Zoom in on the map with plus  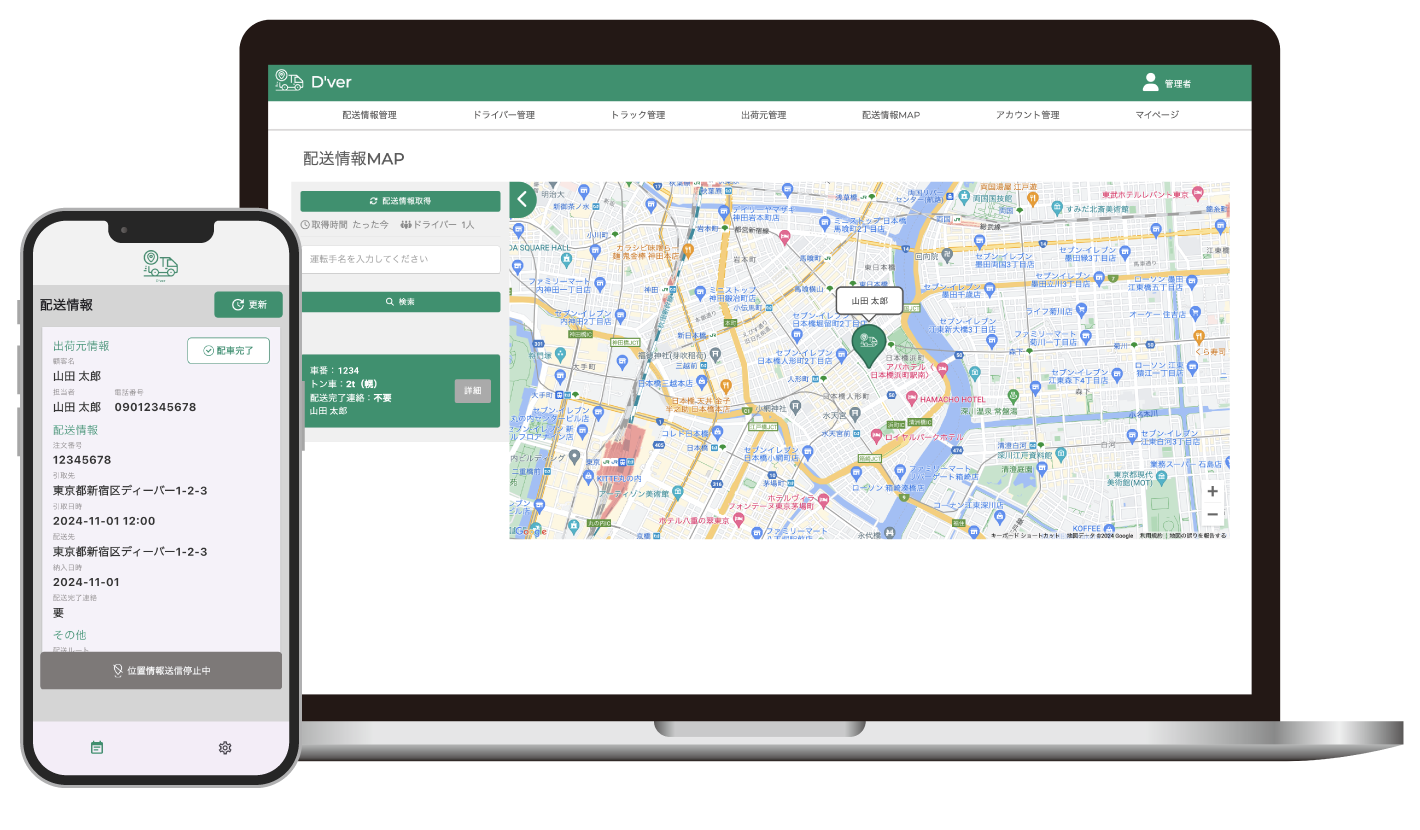pos(1212,492)
